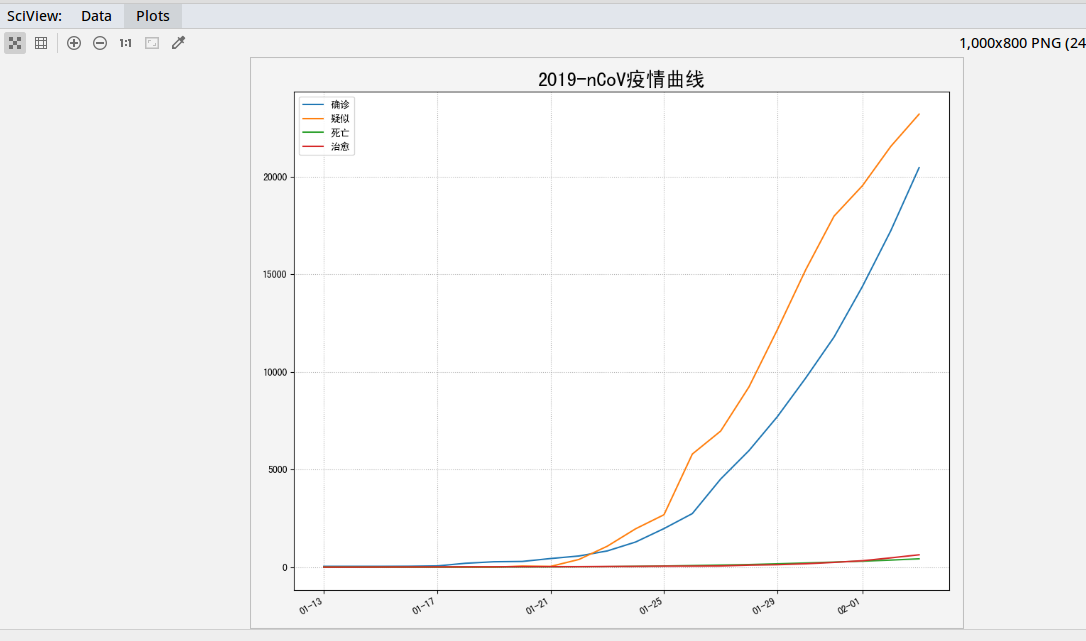This screenshot has width=1086, height=641.
Task: Zoom out using the minus magnifier icon
Action: [x=100, y=43]
